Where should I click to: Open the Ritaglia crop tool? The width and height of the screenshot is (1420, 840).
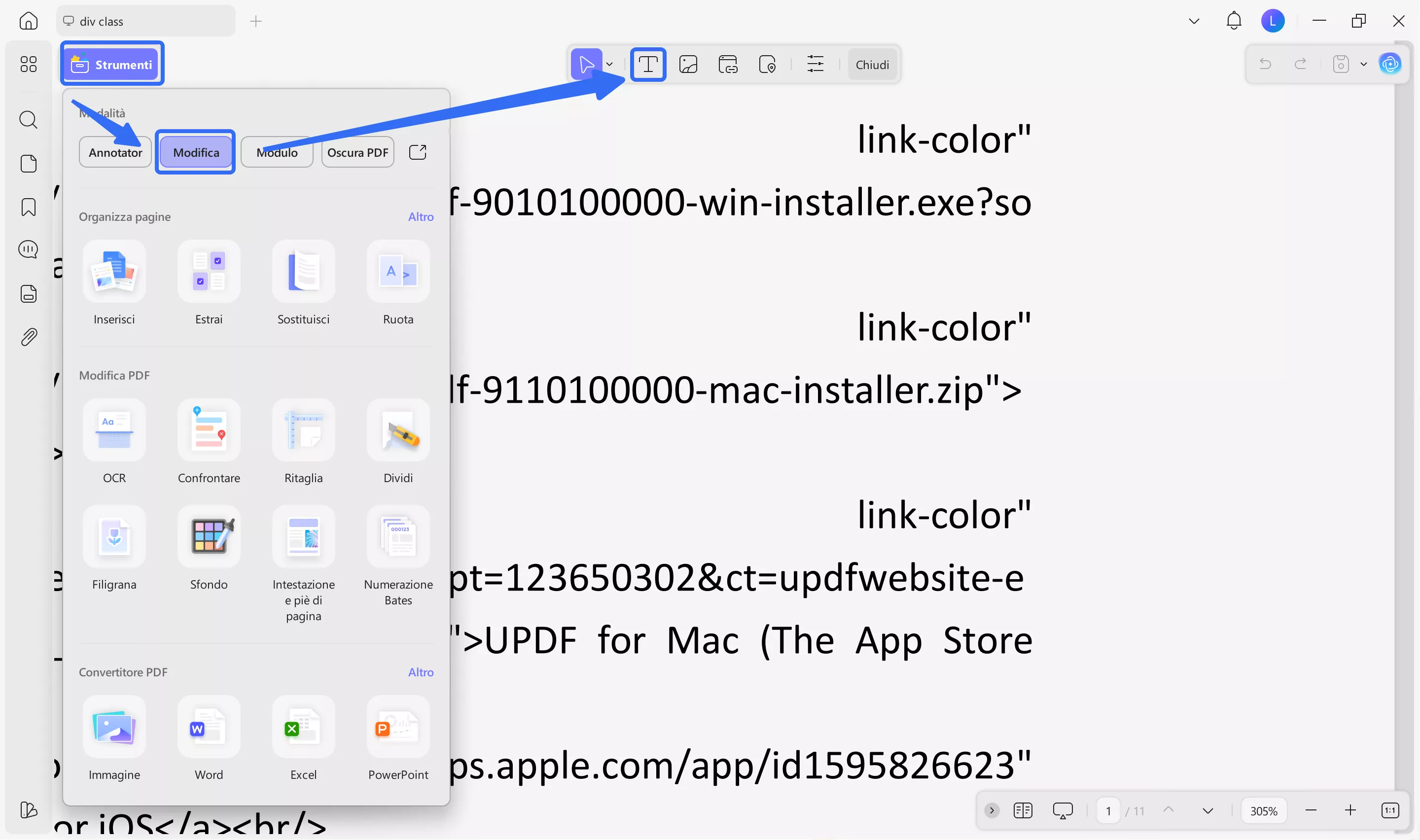(303, 431)
